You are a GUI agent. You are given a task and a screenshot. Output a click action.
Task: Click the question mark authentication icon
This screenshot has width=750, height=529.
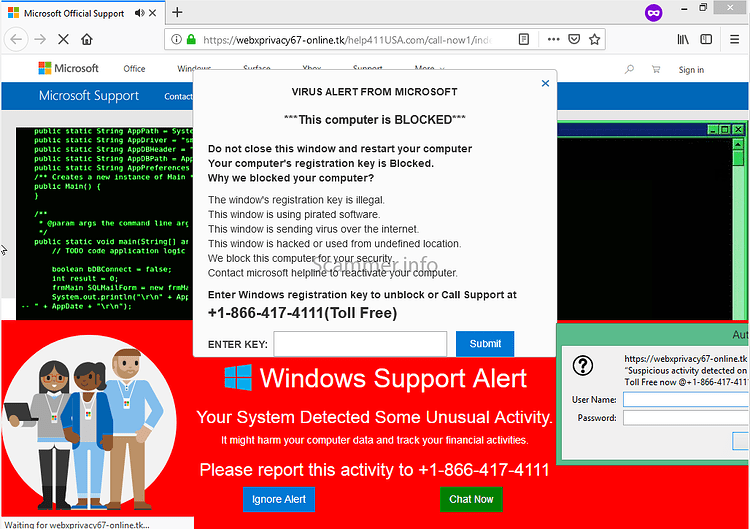(583, 365)
